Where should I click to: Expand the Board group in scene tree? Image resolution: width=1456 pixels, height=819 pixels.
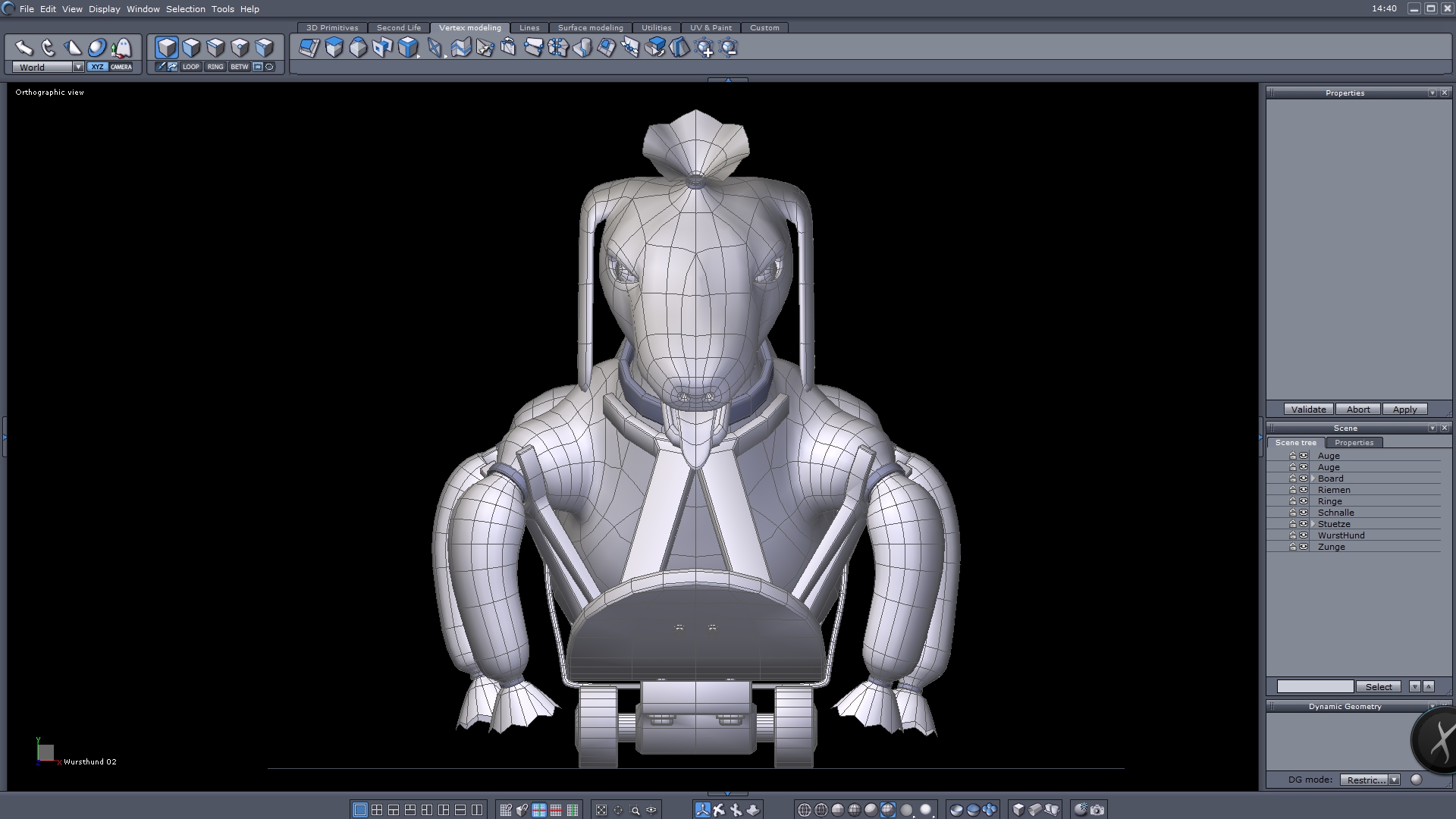(1313, 479)
